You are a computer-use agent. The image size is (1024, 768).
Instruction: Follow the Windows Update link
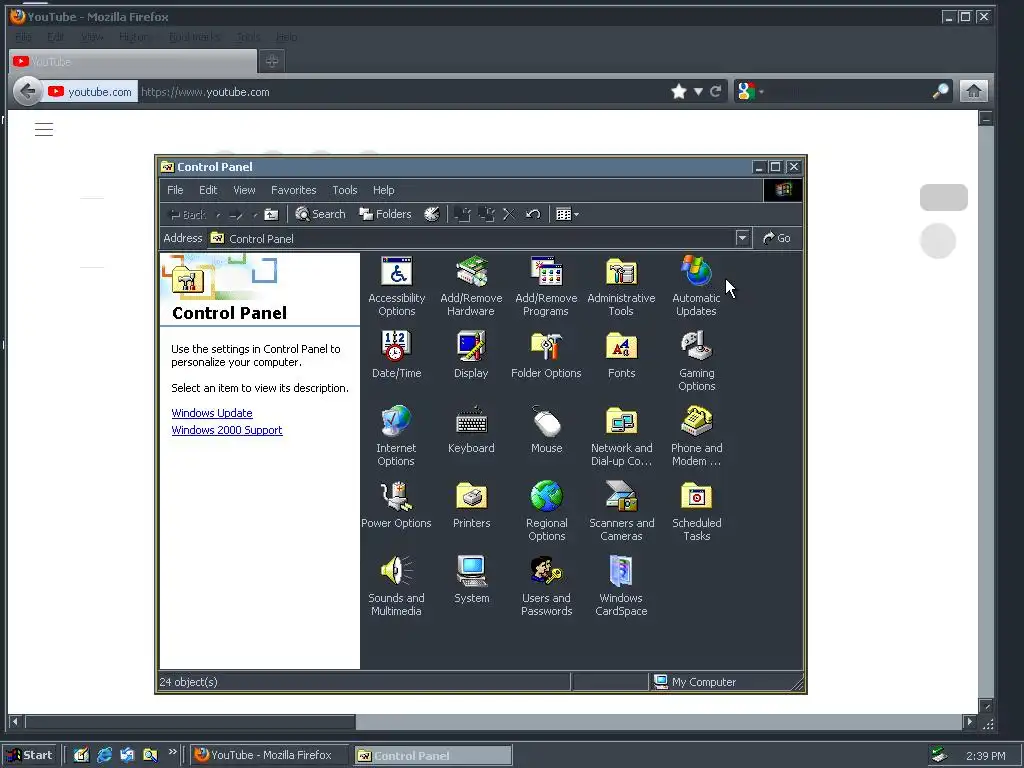pos(212,413)
